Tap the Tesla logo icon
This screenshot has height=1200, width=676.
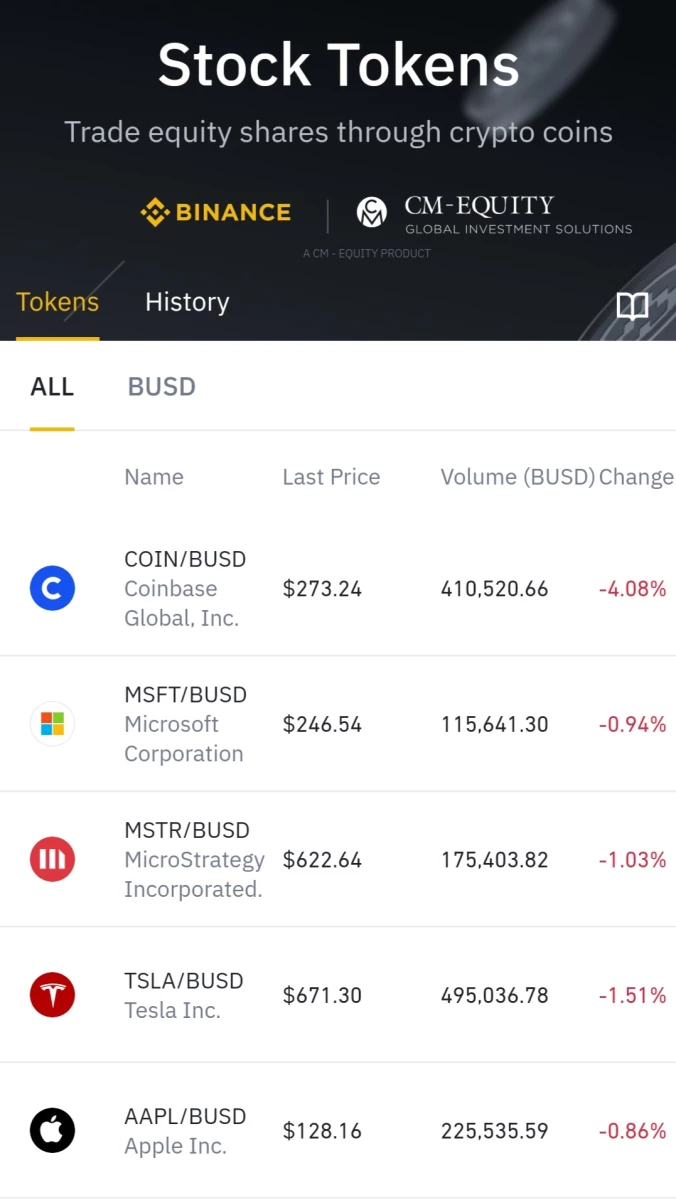pyautogui.click(x=53, y=995)
